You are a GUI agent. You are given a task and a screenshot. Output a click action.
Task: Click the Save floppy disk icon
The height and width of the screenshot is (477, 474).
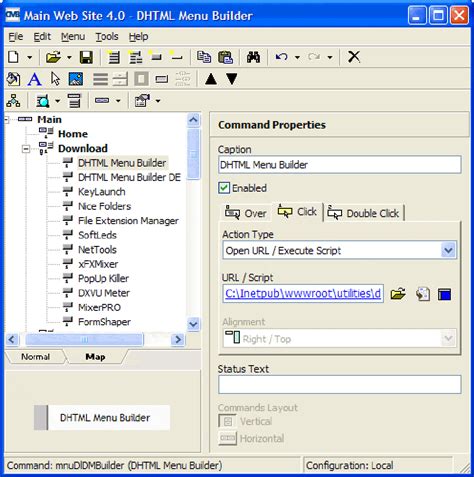pos(86,57)
